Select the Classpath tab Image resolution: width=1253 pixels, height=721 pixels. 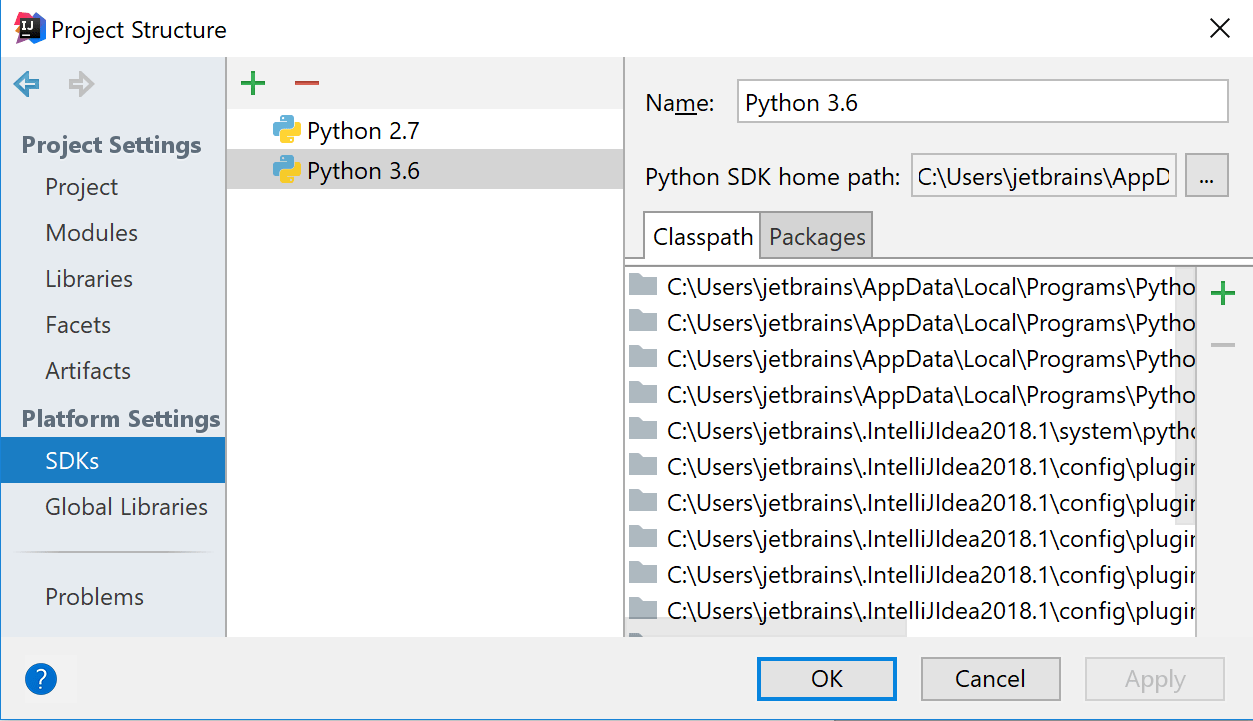coord(701,235)
